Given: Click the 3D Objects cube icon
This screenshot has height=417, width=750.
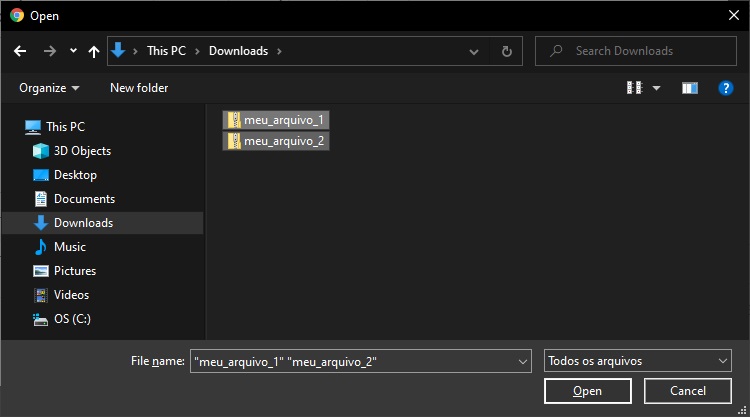Looking at the screenshot, I should click(41, 151).
